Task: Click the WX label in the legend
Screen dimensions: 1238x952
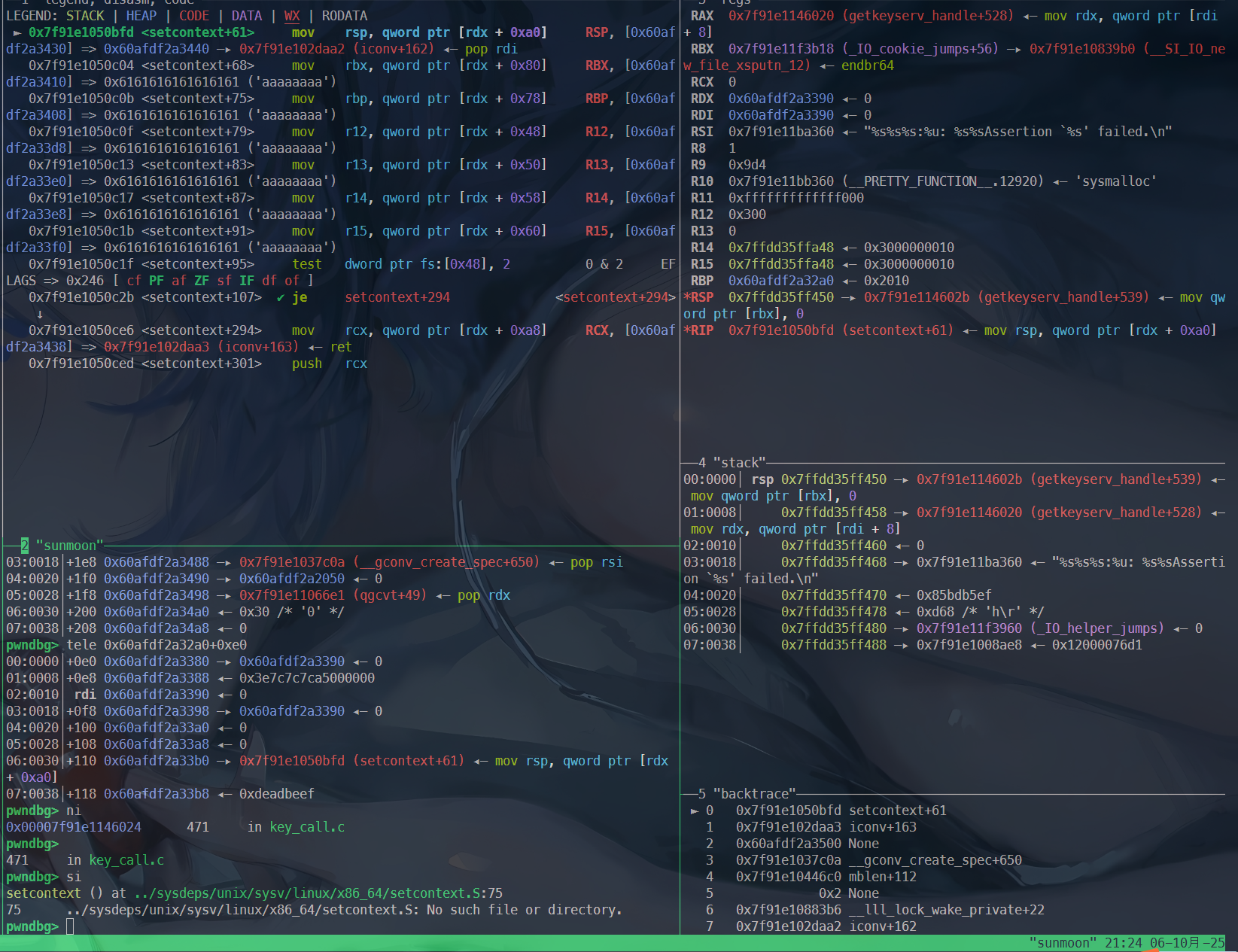Action: point(292,16)
